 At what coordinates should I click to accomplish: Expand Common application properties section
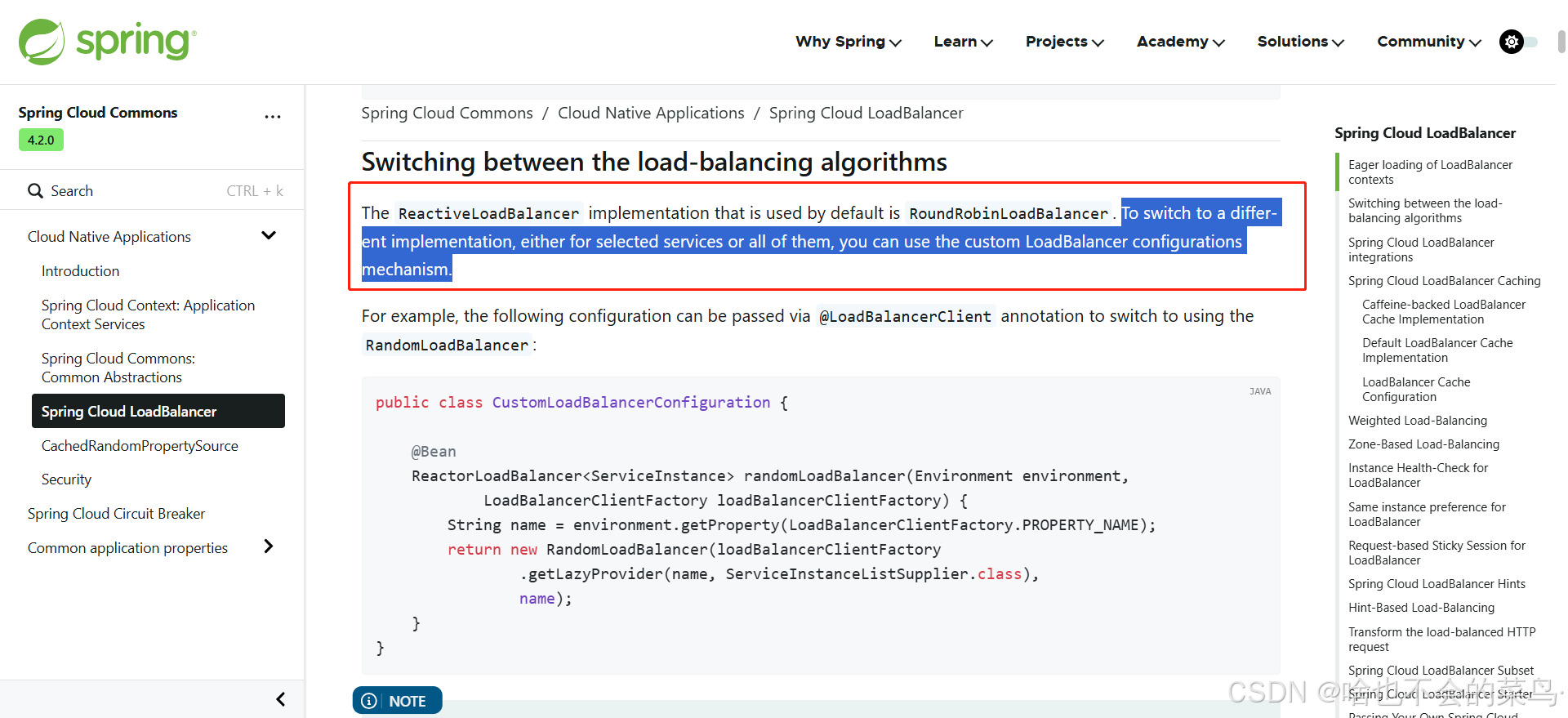pyautogui.click(x=268, y=546)
